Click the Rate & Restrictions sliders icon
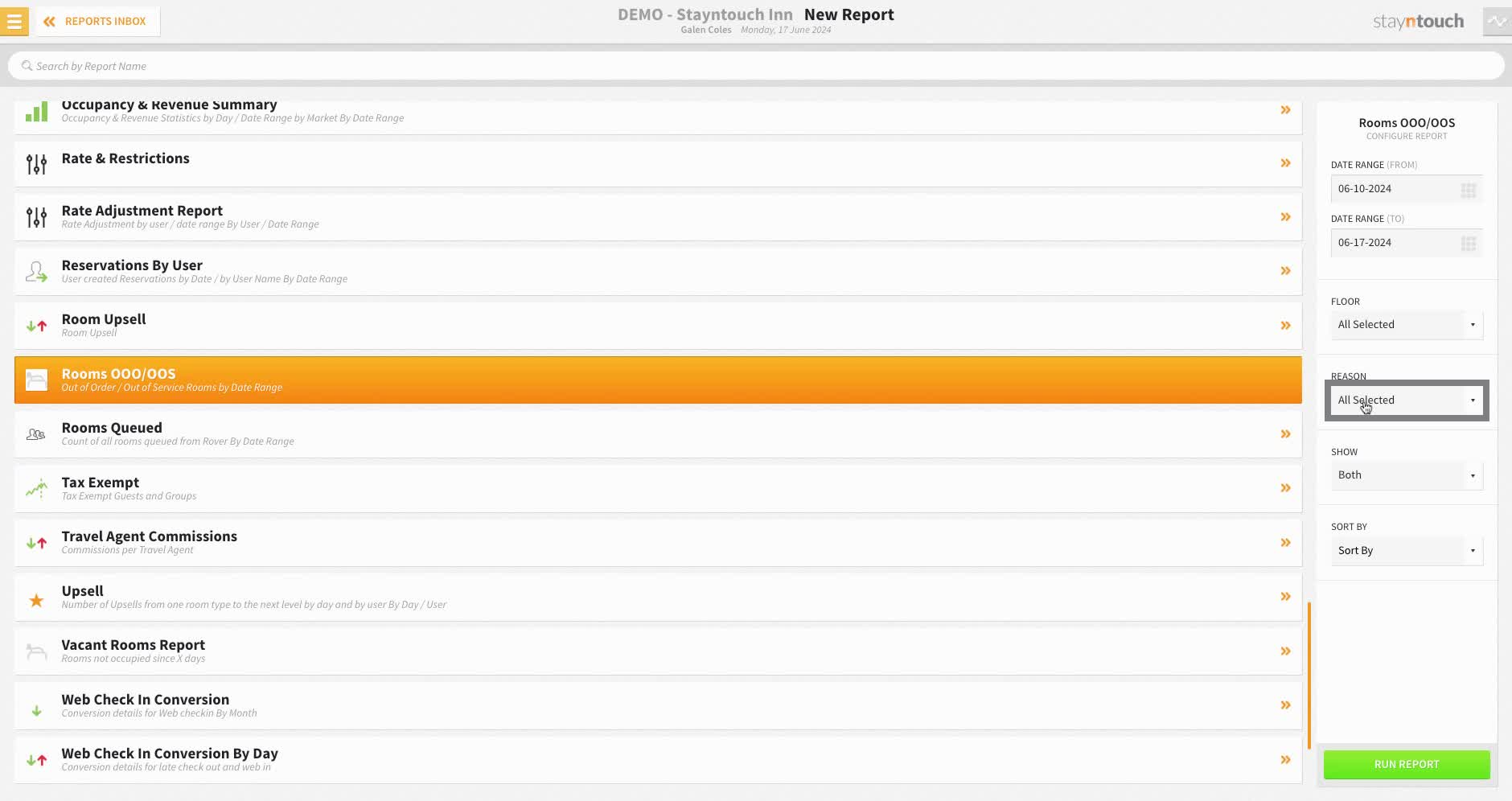This screenshot has height=801, width=1512. tap(36, 164)
